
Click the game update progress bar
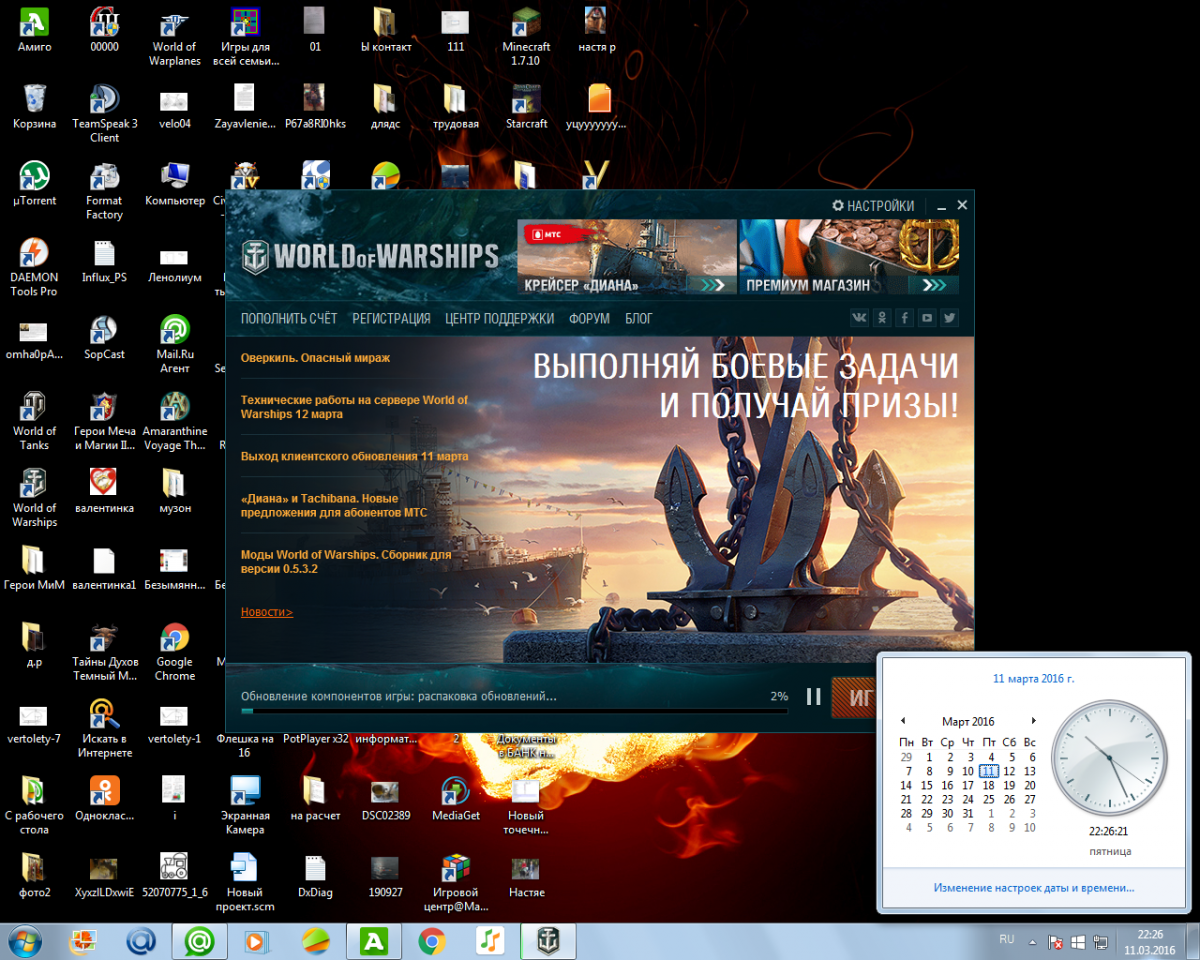pyautogui.click(x=514, y=711)
